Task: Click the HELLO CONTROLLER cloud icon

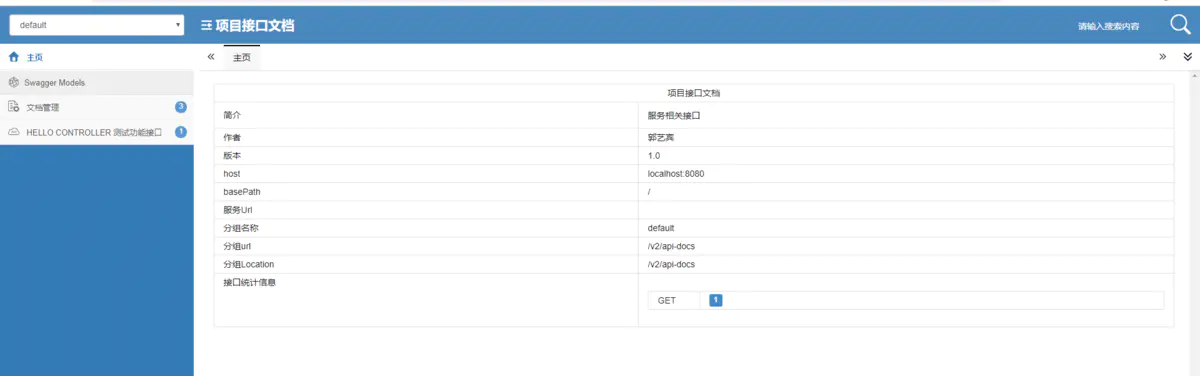Action: (x=14, y=132)
